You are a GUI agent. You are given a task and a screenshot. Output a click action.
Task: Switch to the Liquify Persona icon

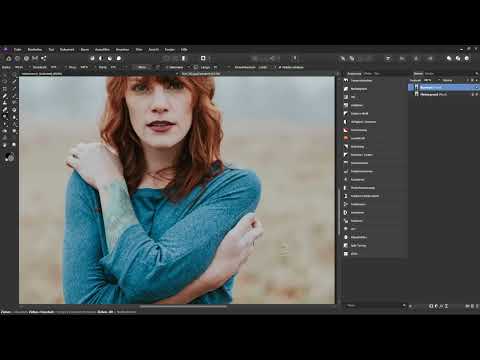coord(17,58)
